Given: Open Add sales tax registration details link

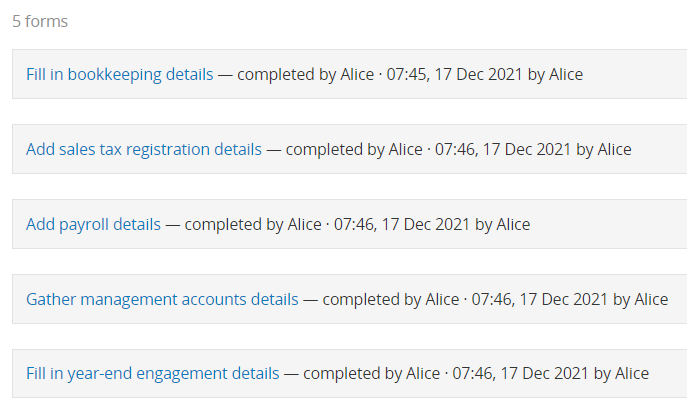Looking at the screenshot, I should pyautogui.click(x=144, y=149).
